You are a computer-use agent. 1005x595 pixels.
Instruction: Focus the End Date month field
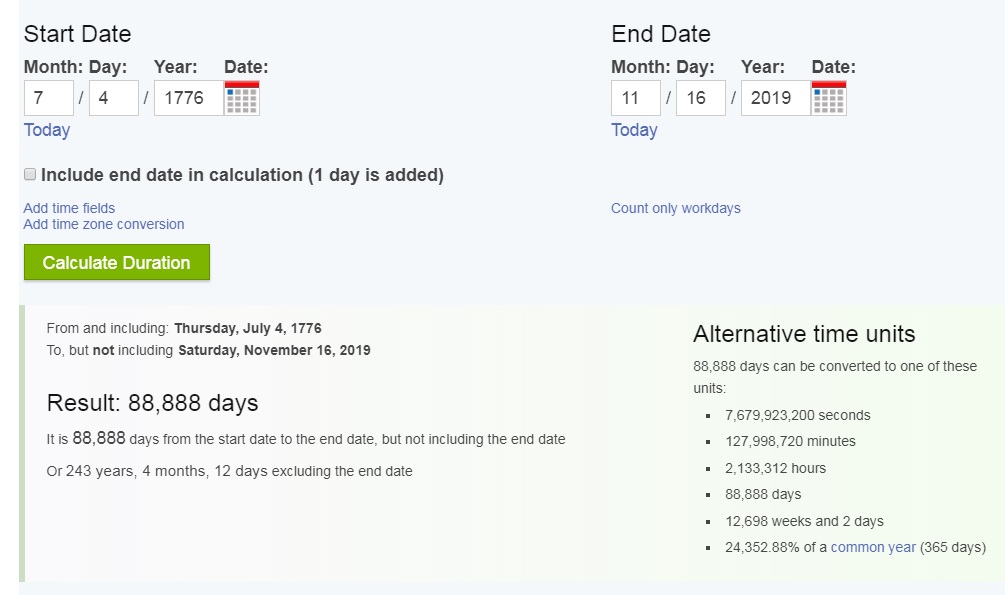pos(636,98)
